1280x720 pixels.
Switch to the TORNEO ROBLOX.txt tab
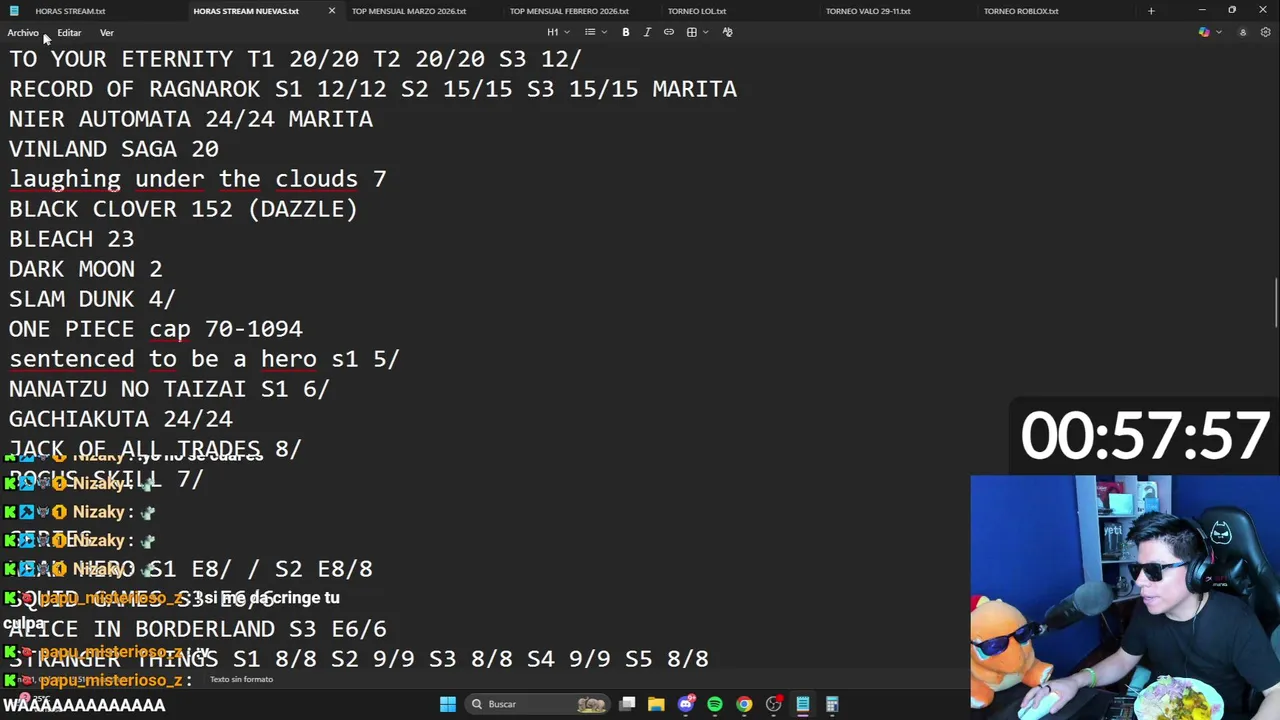(x=1021, y=11)
